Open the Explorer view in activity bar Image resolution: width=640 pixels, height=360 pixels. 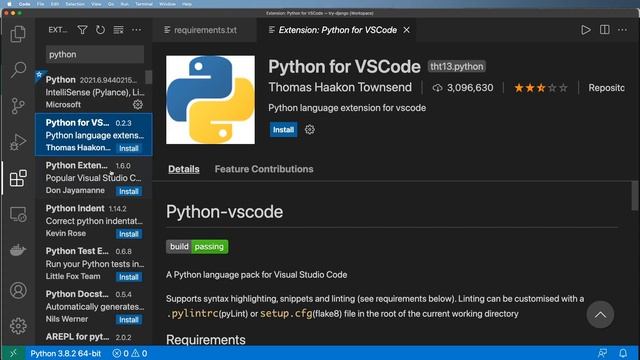pyautogui.click(x=18, y=34)
